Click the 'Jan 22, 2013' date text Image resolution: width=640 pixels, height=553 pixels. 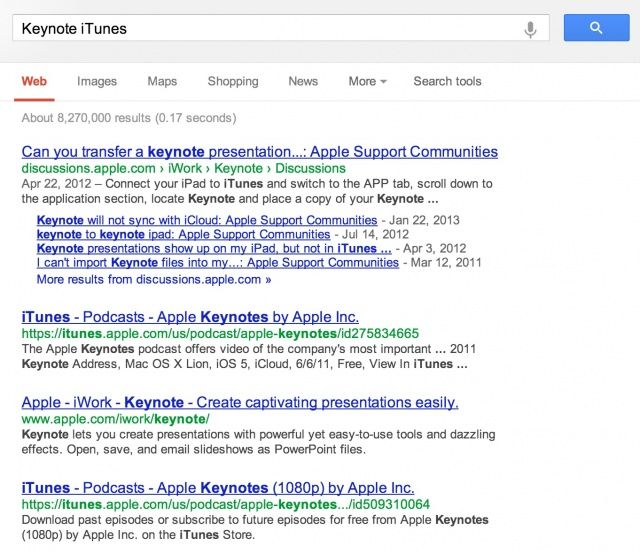(424, 220)
